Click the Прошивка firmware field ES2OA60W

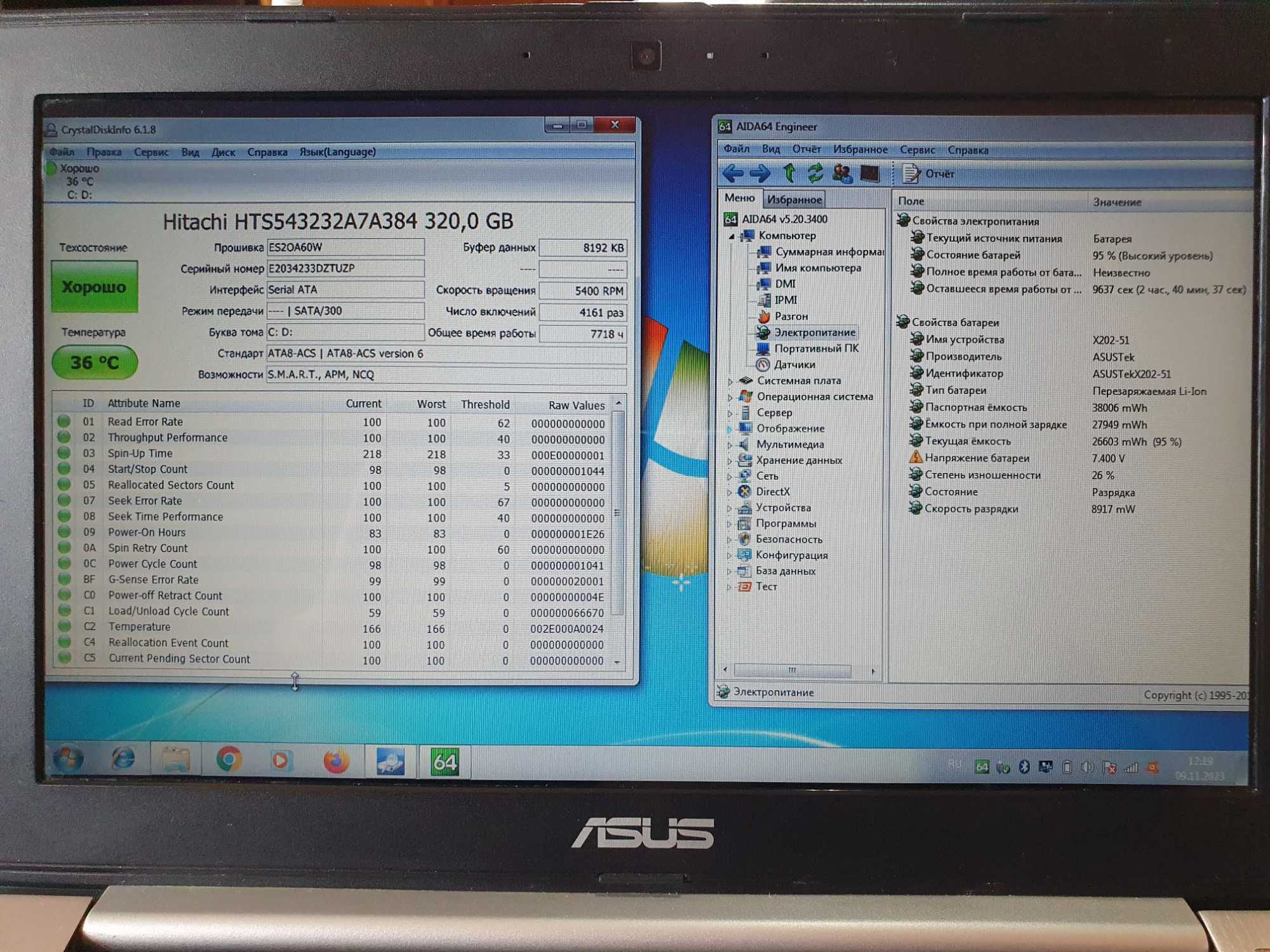(x=345, y=247)
